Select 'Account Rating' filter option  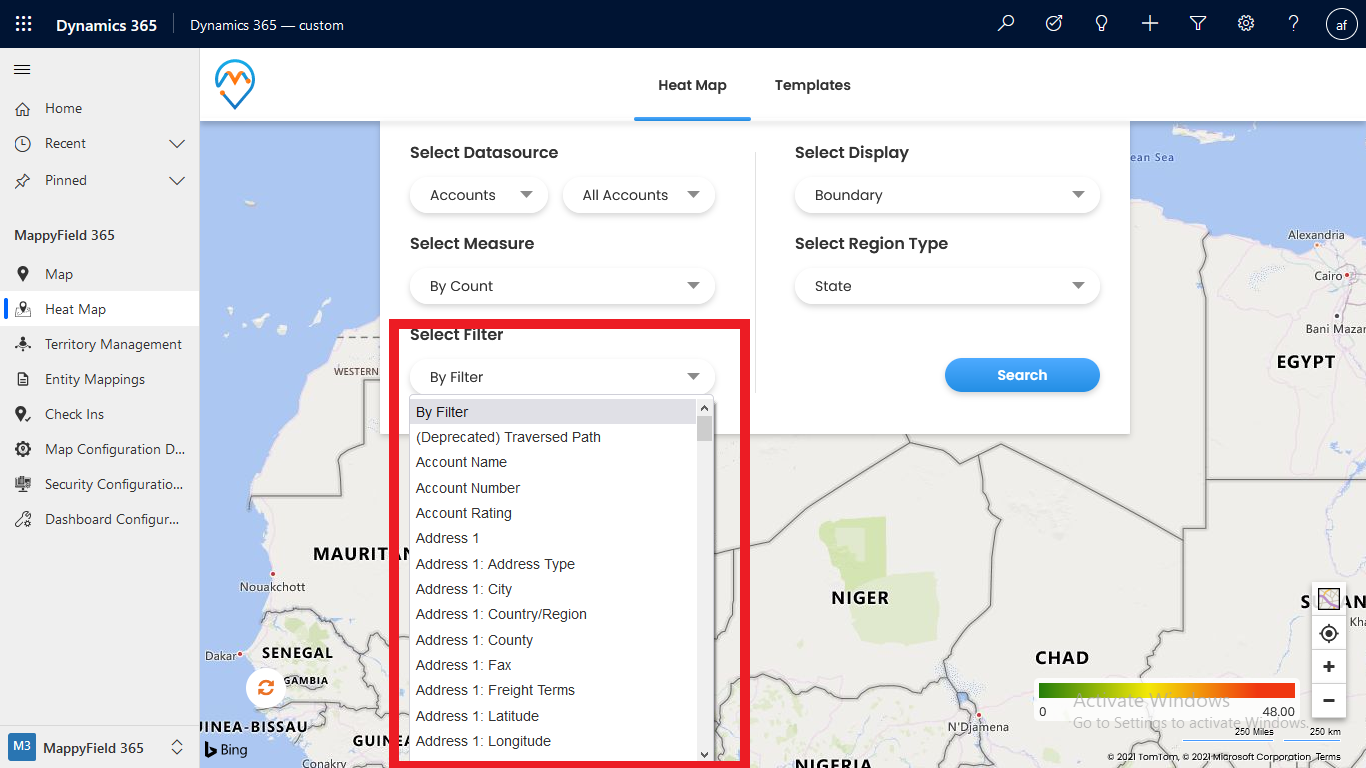553,513
